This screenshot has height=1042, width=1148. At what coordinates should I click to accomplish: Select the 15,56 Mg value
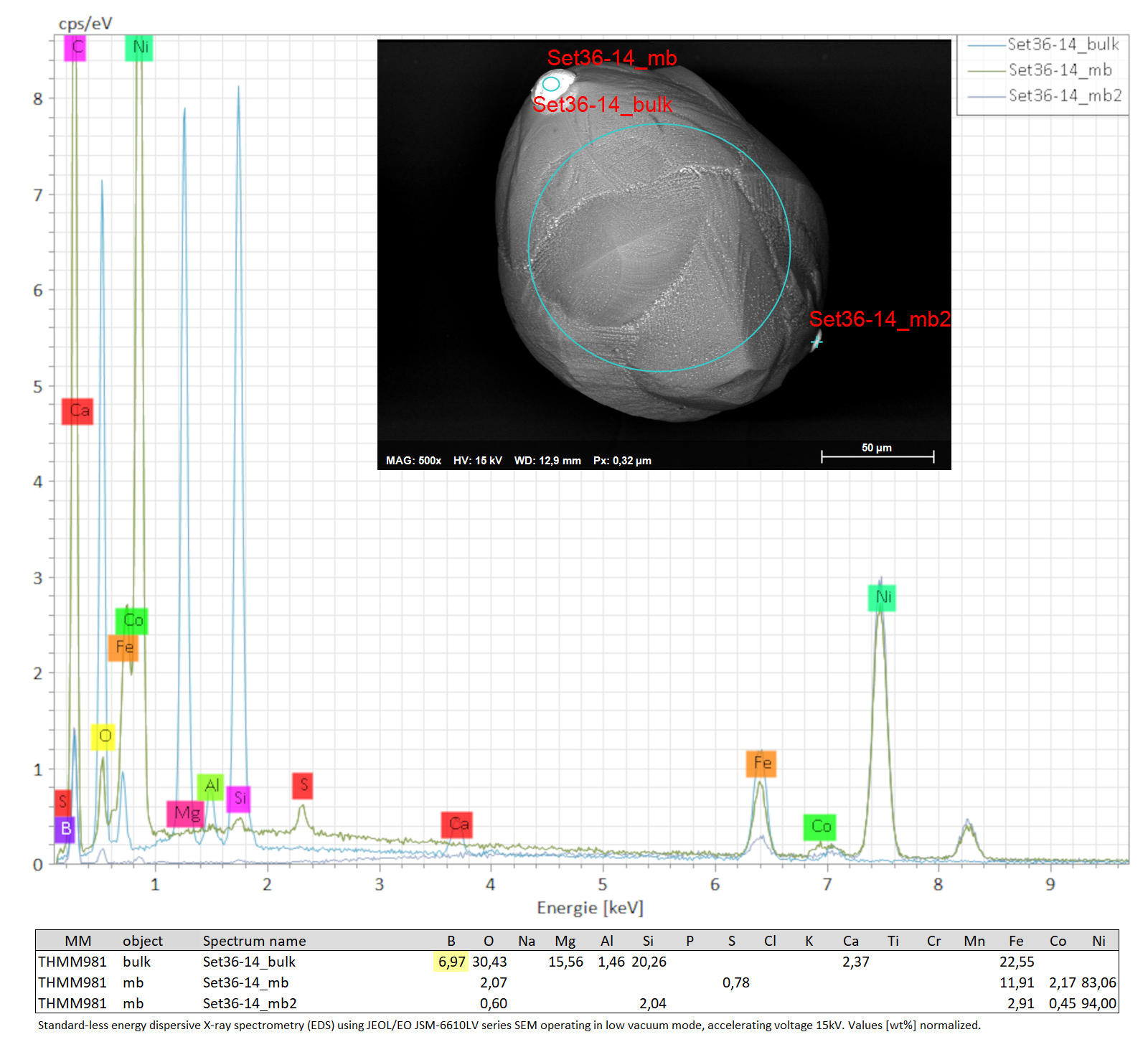point(565,962)
